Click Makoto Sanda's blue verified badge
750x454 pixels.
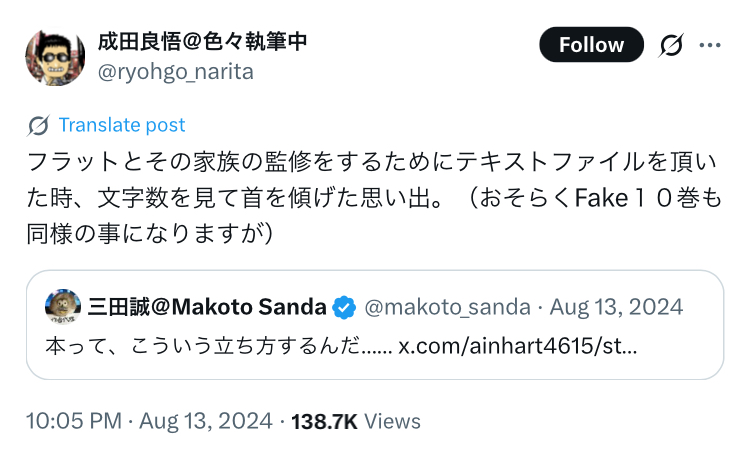pos(343,306)
